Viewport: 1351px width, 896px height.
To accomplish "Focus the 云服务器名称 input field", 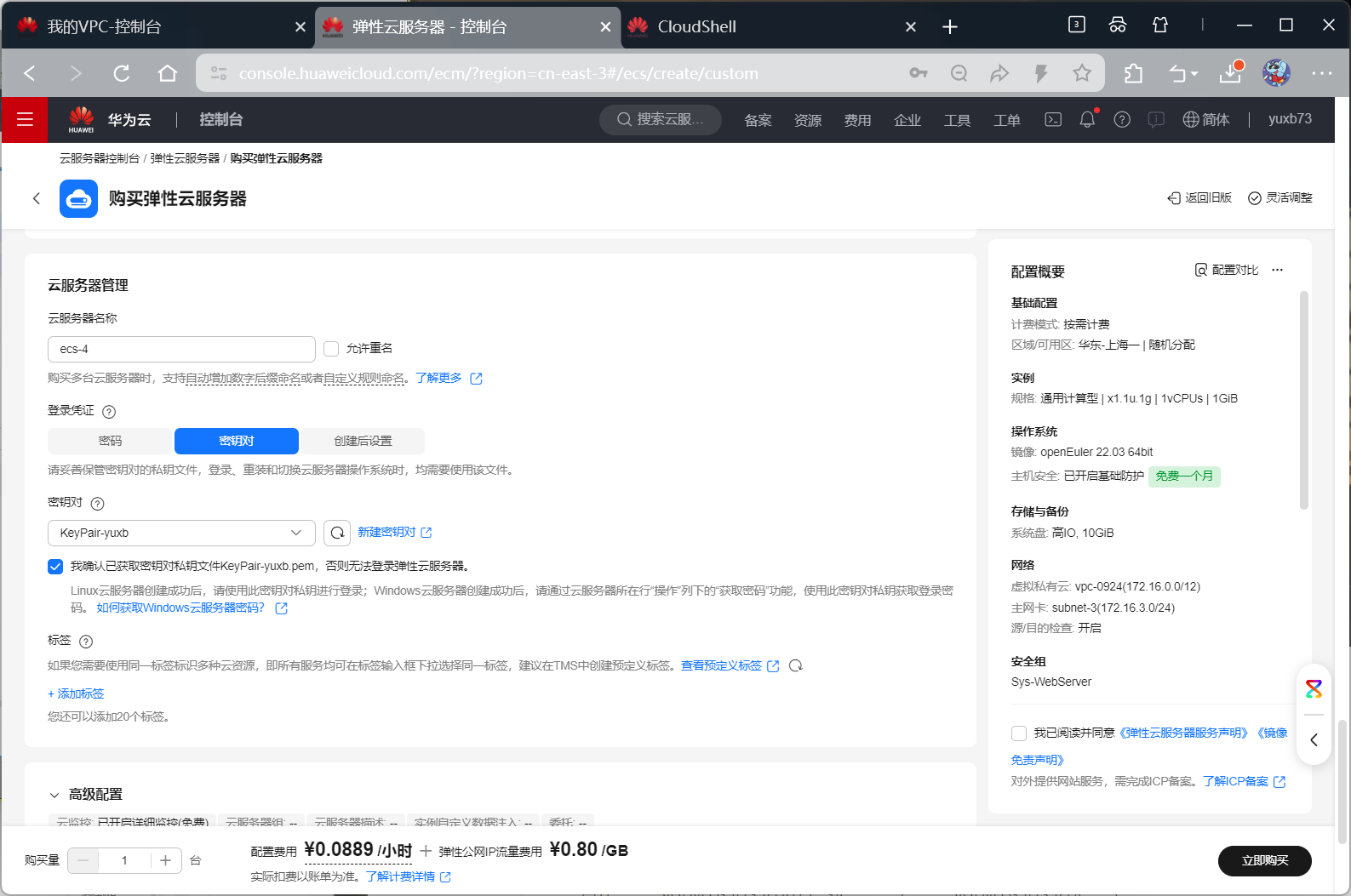I will point(181,349).
